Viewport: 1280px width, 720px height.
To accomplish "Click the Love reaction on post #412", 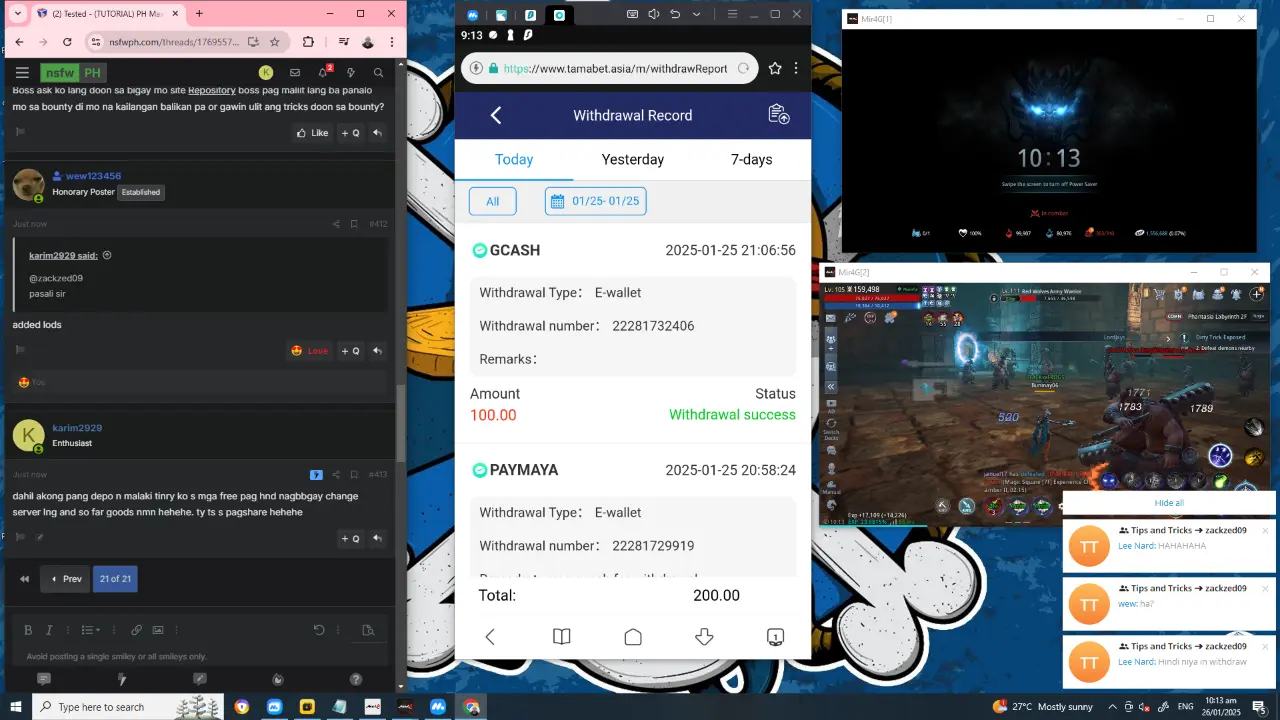I will [x=310, y=351].
